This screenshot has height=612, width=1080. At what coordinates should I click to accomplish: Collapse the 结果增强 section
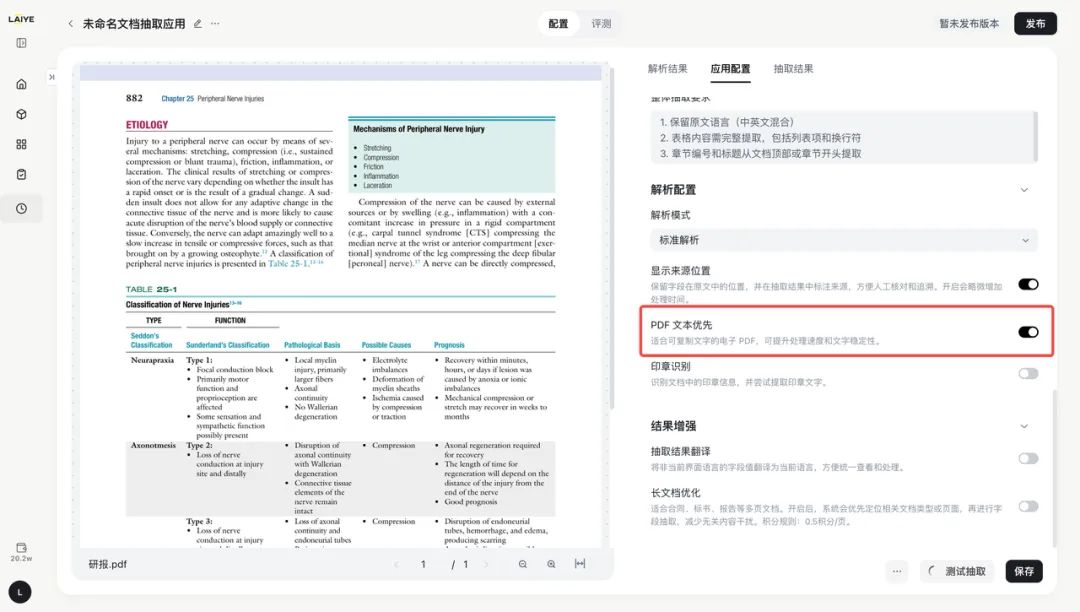point(1024,426)
